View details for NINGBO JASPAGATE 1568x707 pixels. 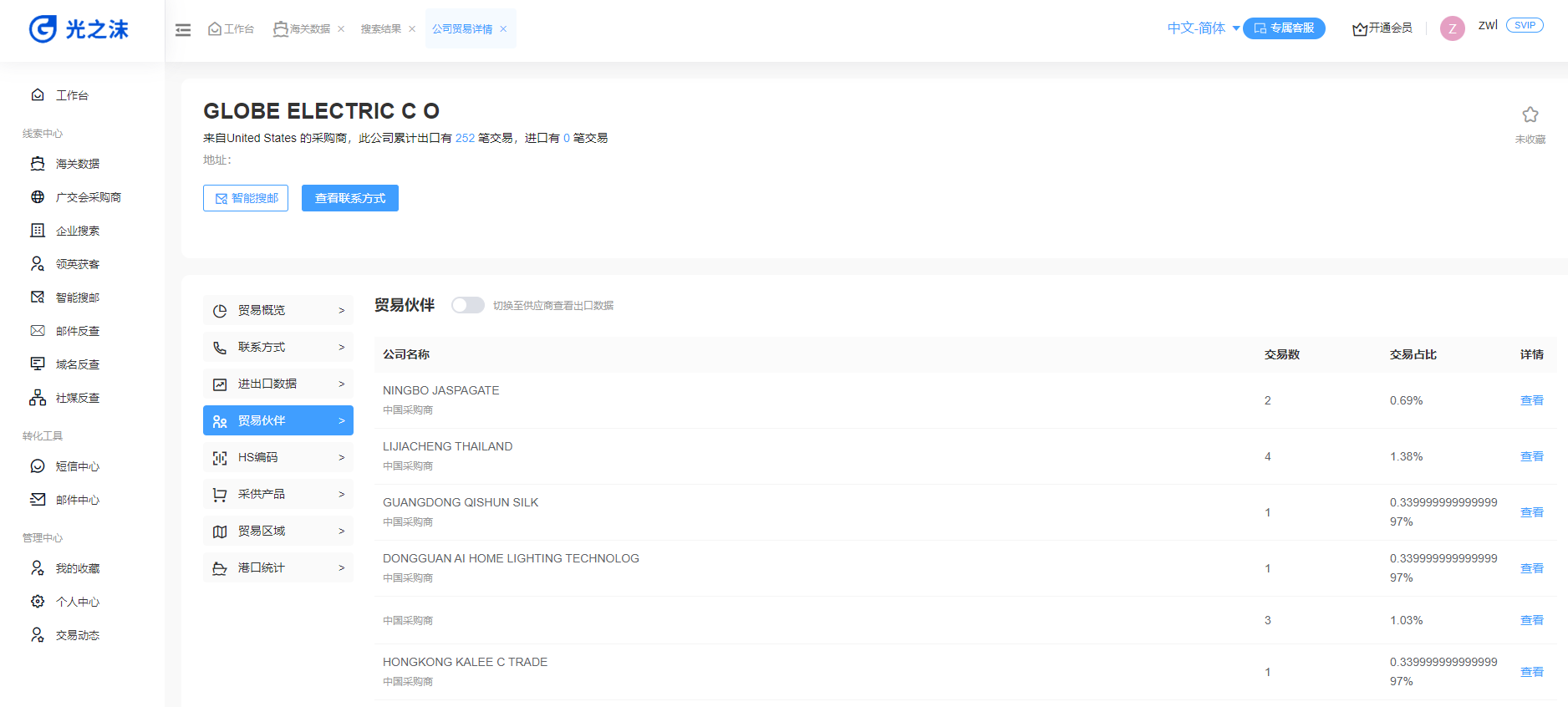tap(1531, 400)
